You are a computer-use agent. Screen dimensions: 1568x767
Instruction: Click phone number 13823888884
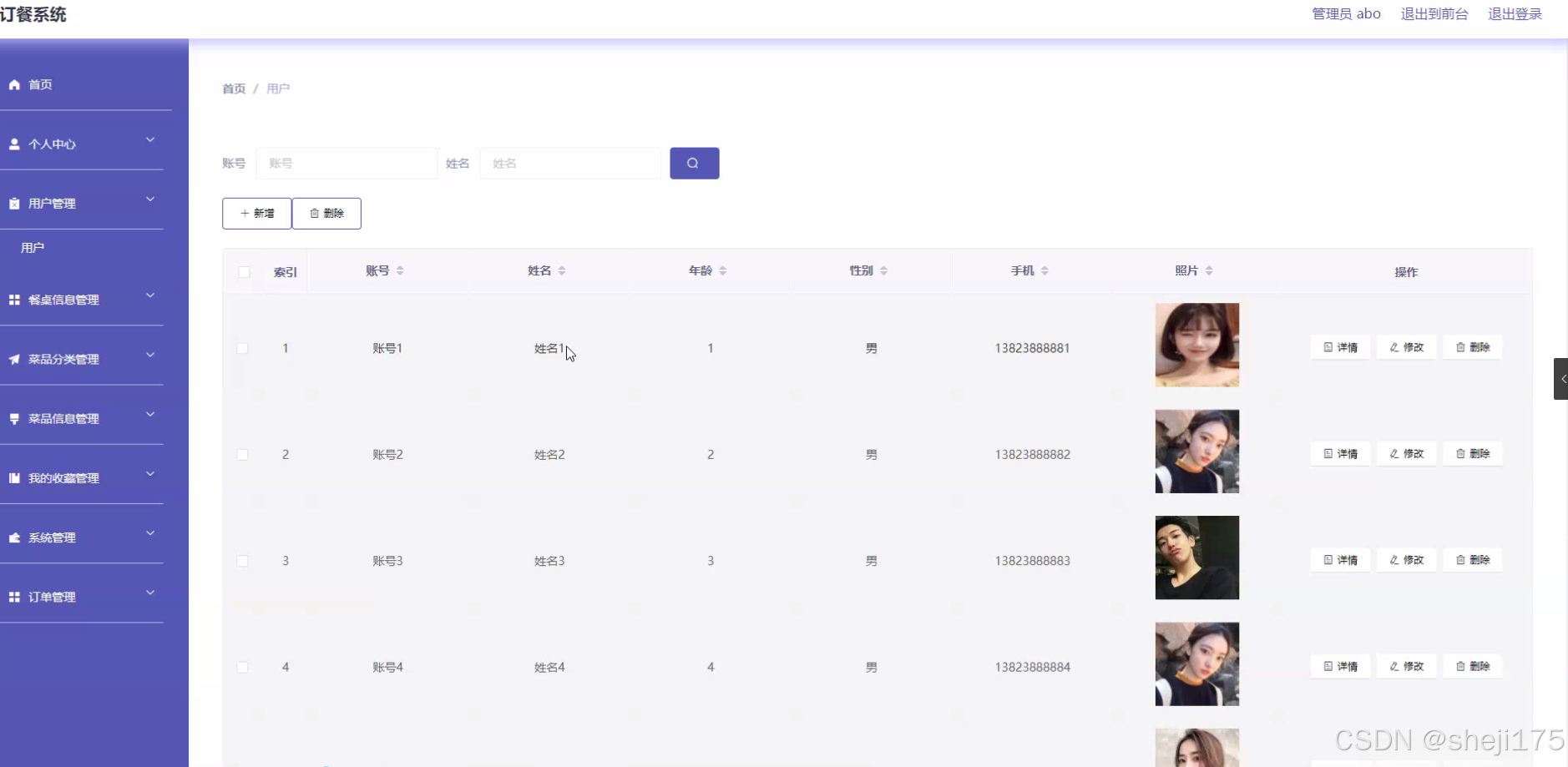coord(1033,667)
